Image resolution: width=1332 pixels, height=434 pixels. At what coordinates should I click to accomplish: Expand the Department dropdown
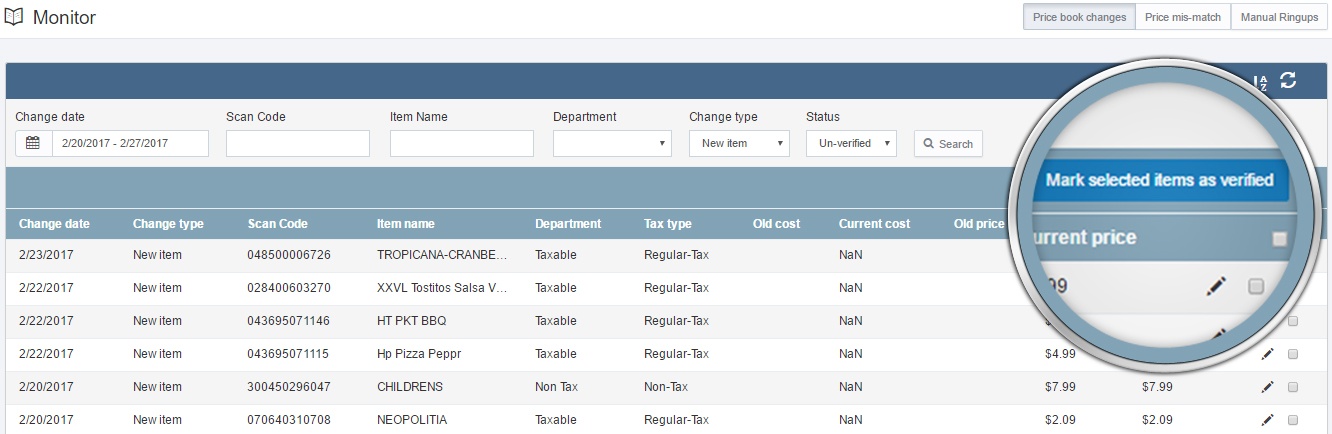pyautogui.click(x=612, y=143)
